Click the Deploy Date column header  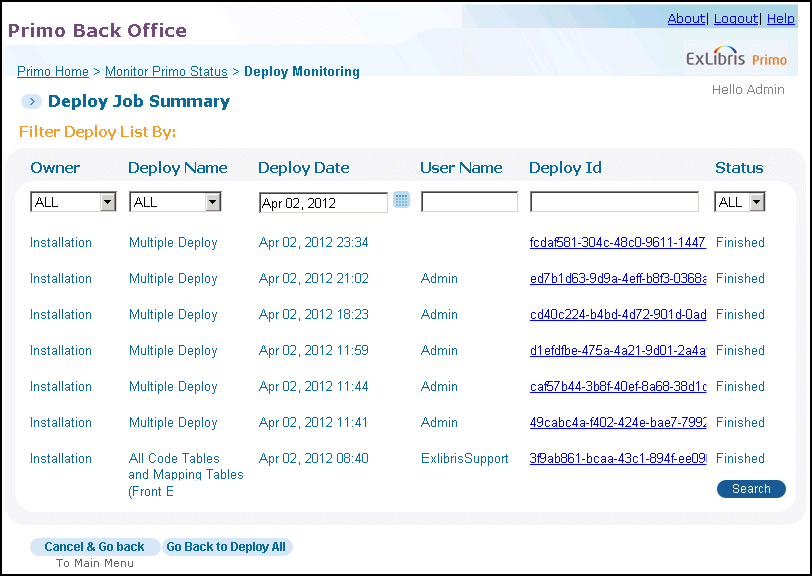(303, 168)
